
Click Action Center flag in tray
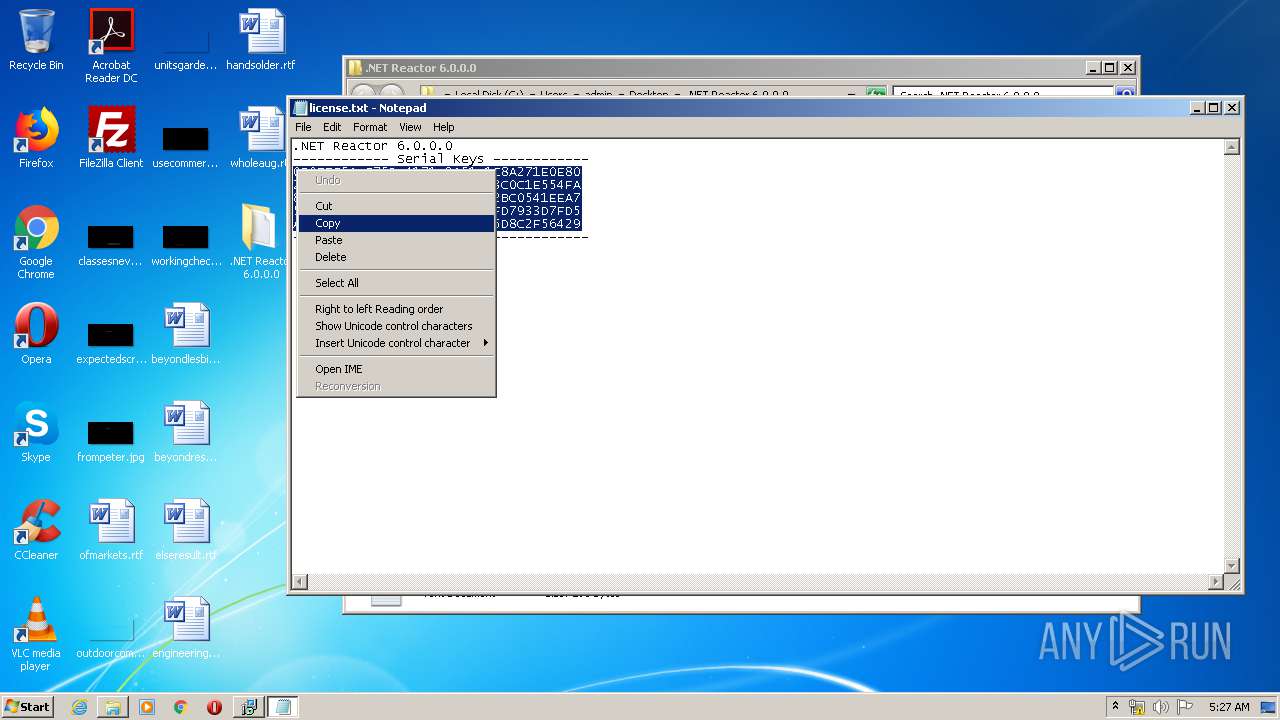click(x=1185, y=707)
